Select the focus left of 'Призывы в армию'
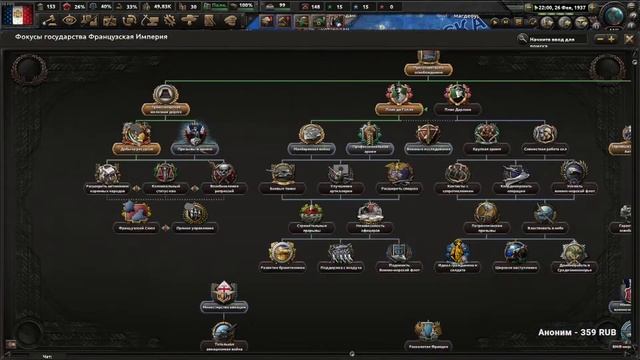The image size is (640, 360). point(136,138)
